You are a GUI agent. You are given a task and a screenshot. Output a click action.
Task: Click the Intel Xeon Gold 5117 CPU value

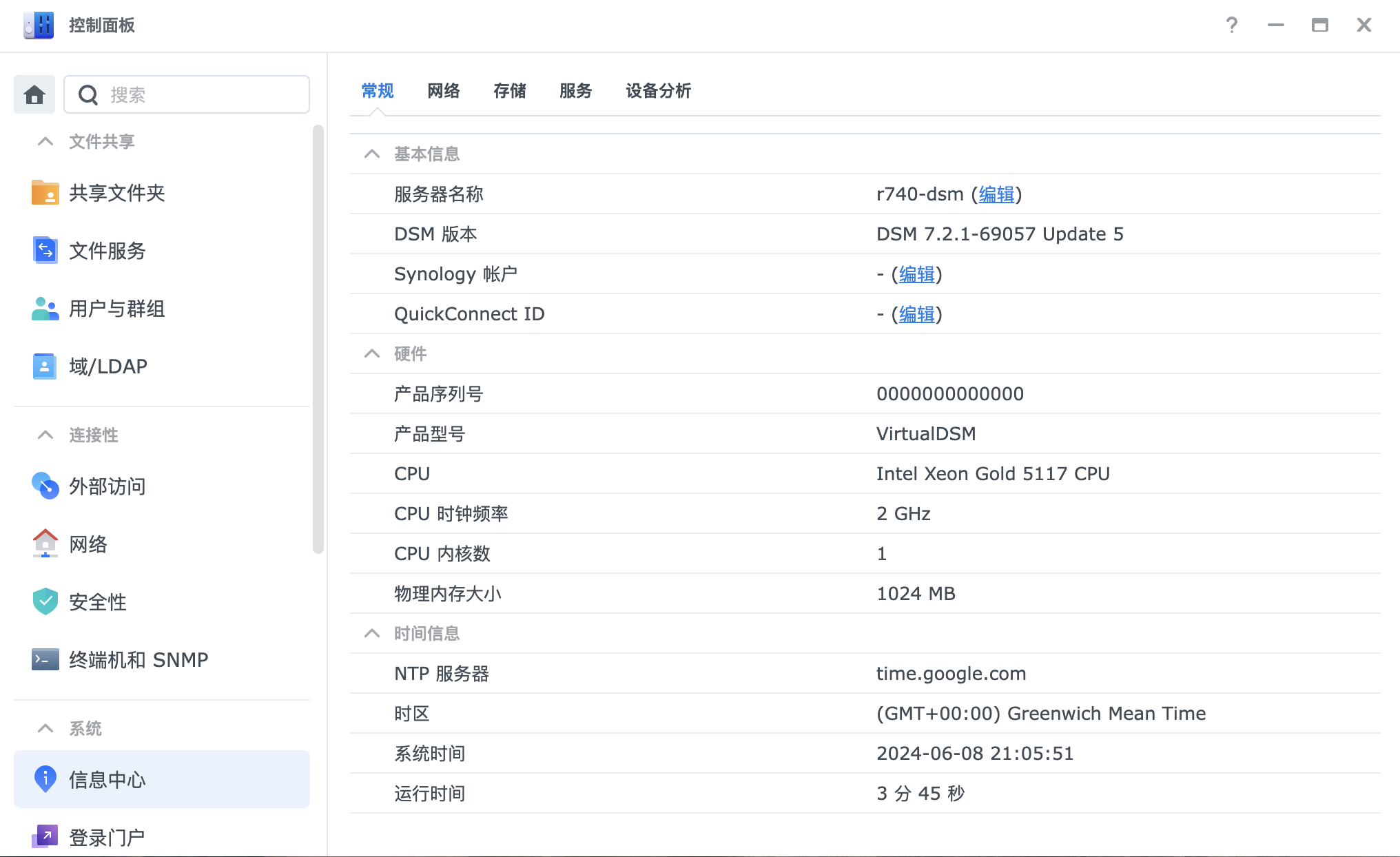point(993,475)
